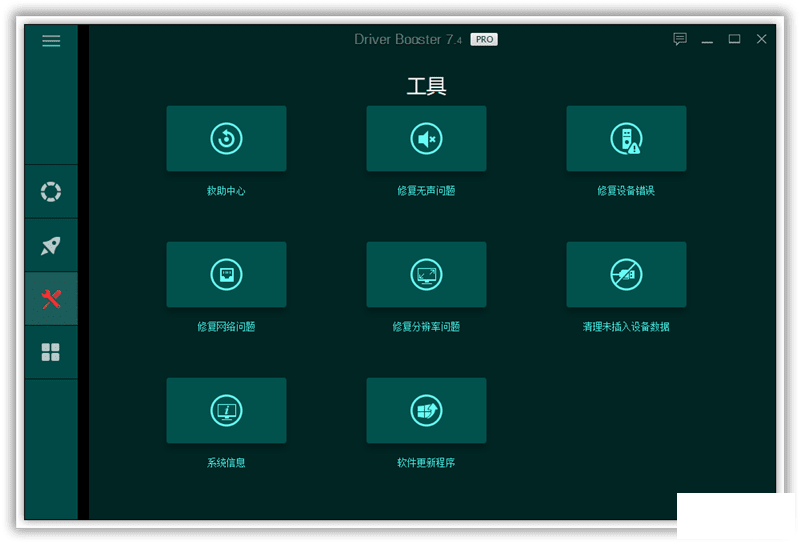800x544 pixels.
Task: Open the 清理未插入设备数据 cleanup tile
Action: coord(626,275)
